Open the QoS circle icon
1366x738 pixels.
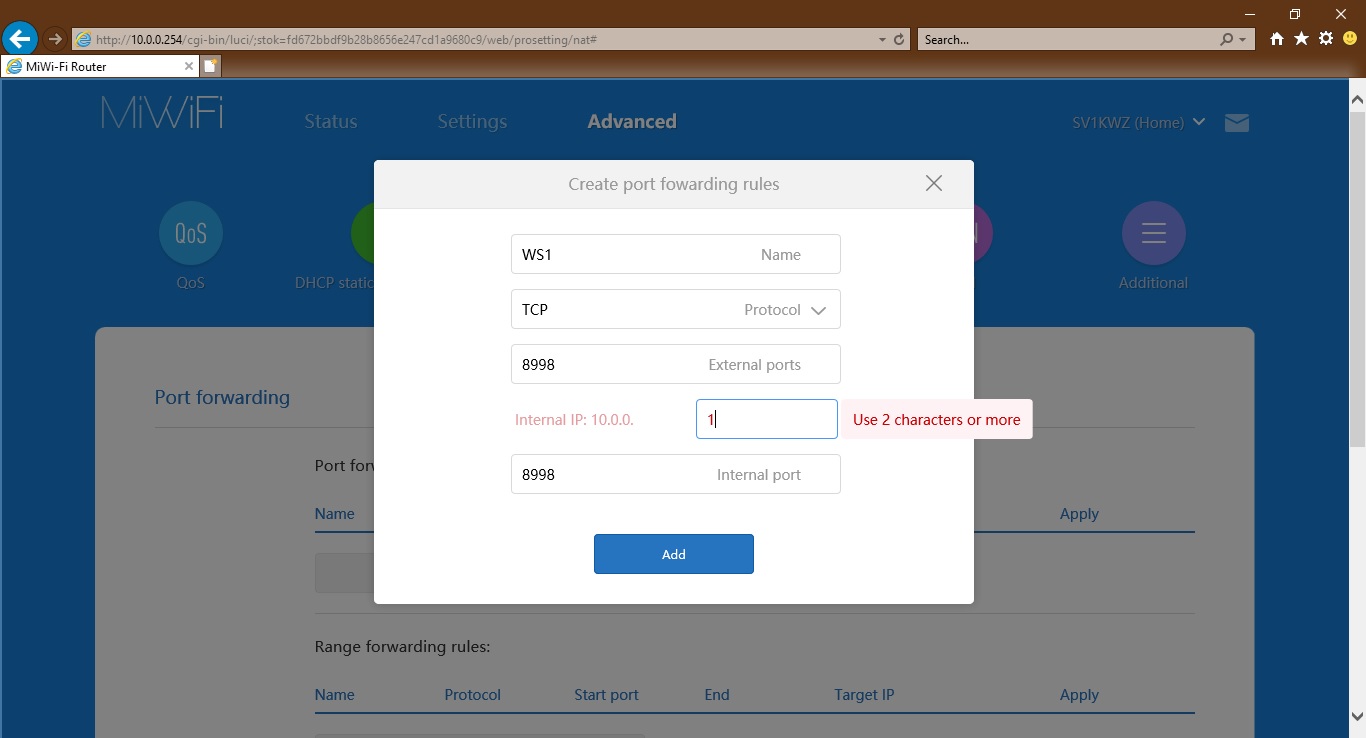[191, 233]
